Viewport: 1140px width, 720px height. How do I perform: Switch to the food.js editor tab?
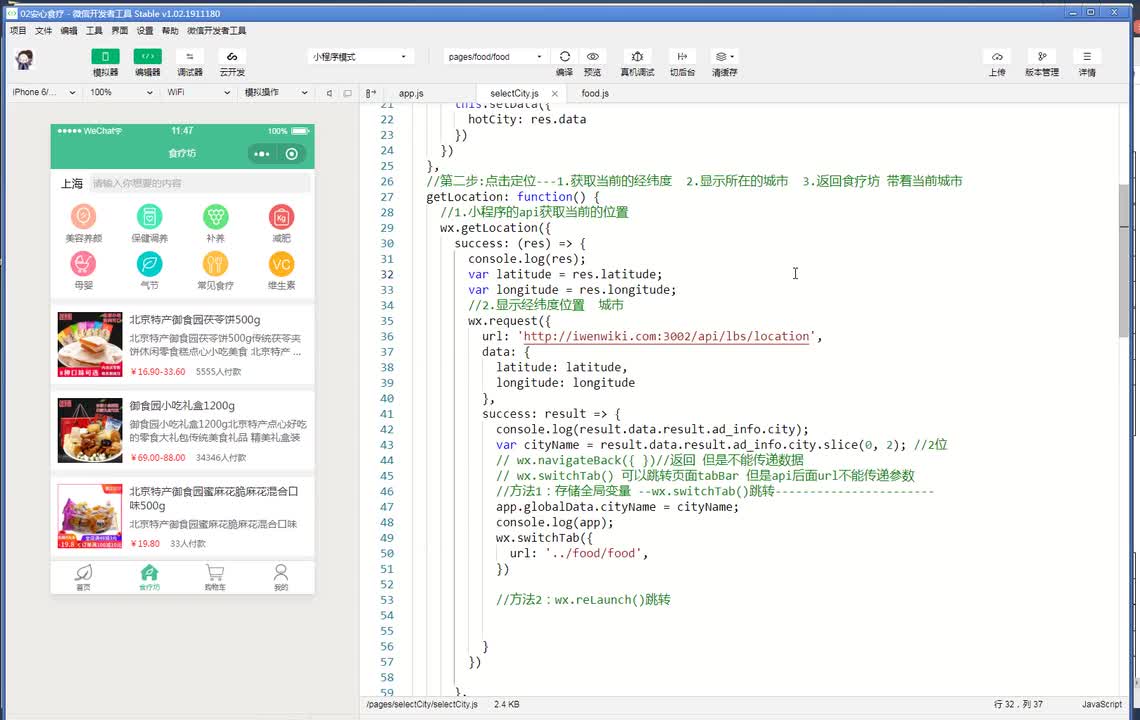click(x=595, y=93)
